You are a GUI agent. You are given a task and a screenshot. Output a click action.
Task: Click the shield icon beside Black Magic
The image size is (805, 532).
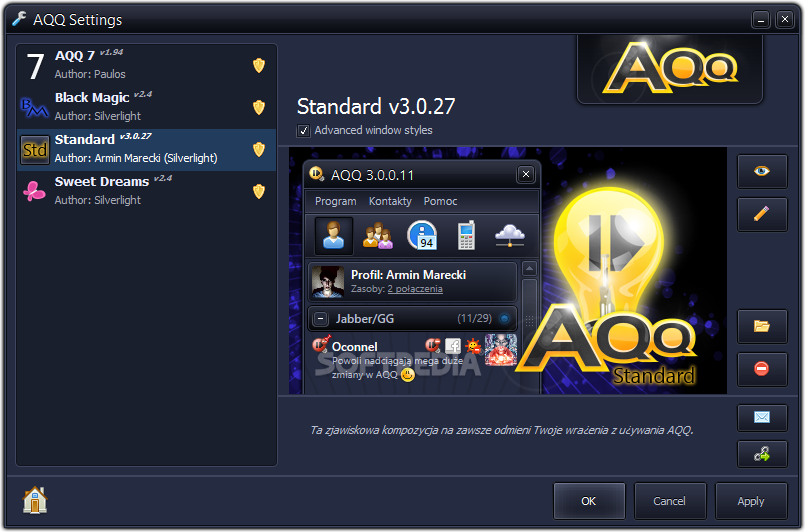click(259, 107)
